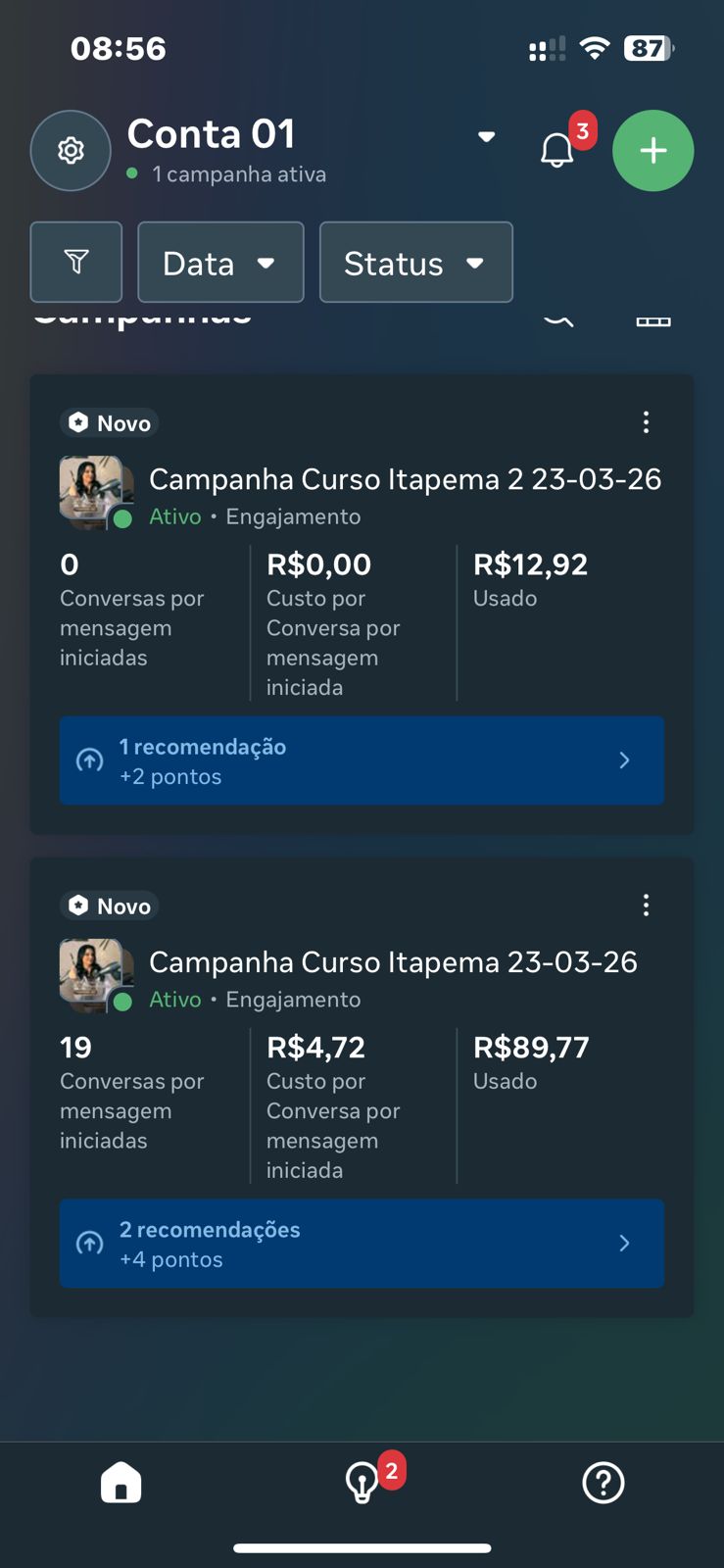This screenshot has width=724, height=1568.
Task: Open more options for Campanha Curso Itapema 23-03-26
Action: point(646,906)
